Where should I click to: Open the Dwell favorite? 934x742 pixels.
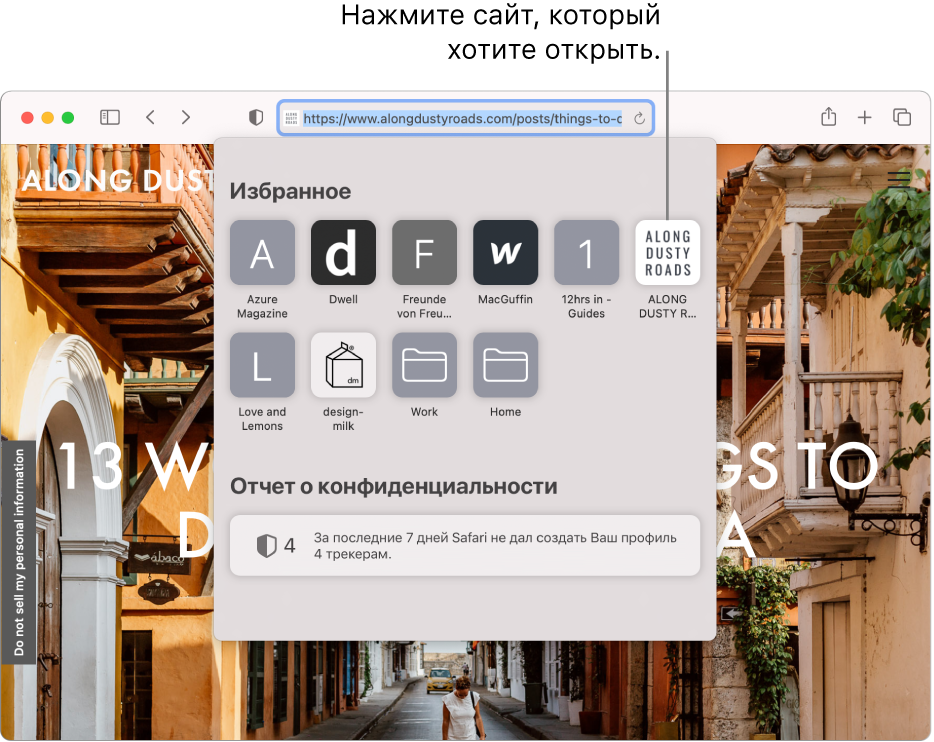tap(343, 253)
